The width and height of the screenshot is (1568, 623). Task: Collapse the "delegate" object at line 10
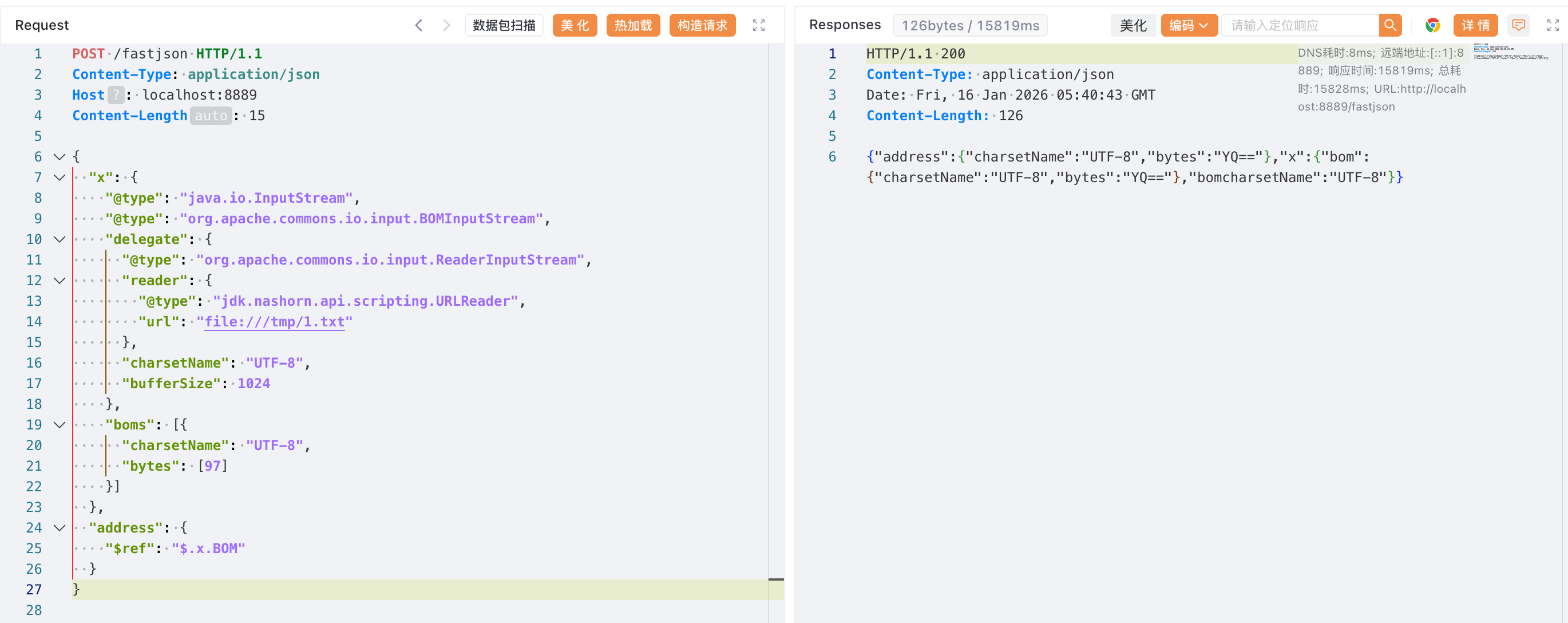coord(60,239)
